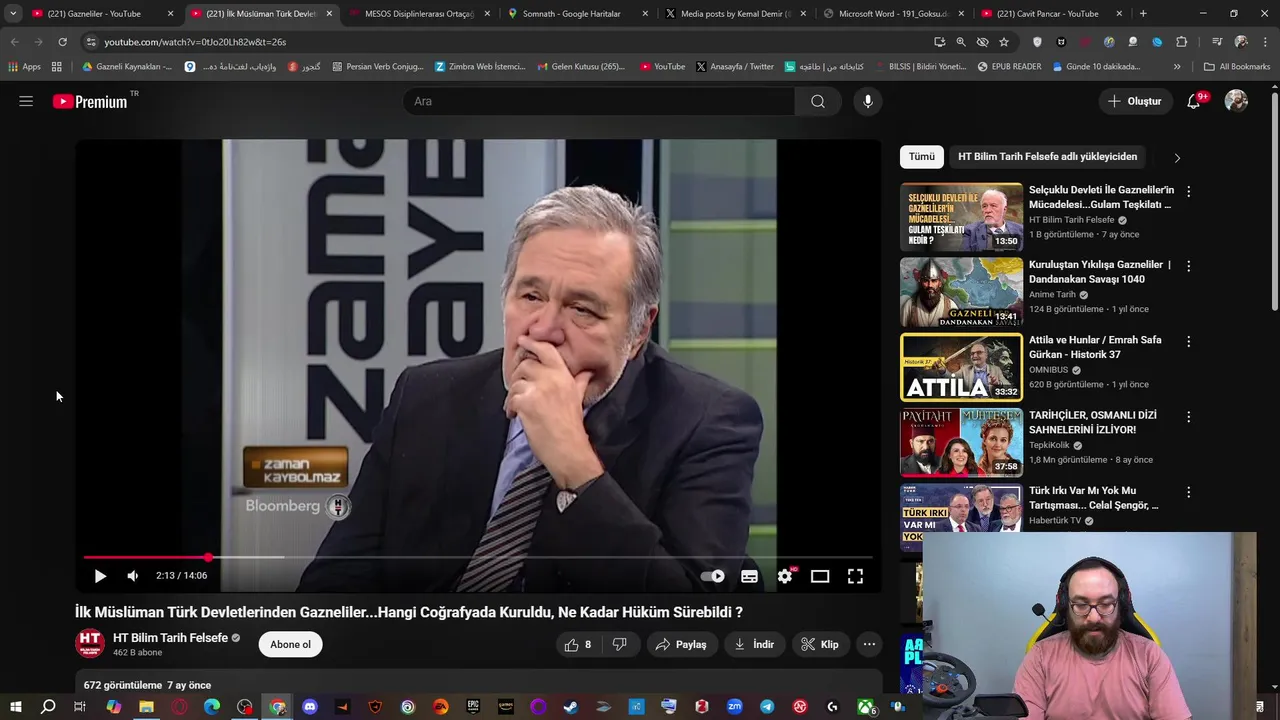Image resolution: width=1280 pixels, height=720 pixels.
Task: Select the Tümü filter chip
Action: click(921, 157)
